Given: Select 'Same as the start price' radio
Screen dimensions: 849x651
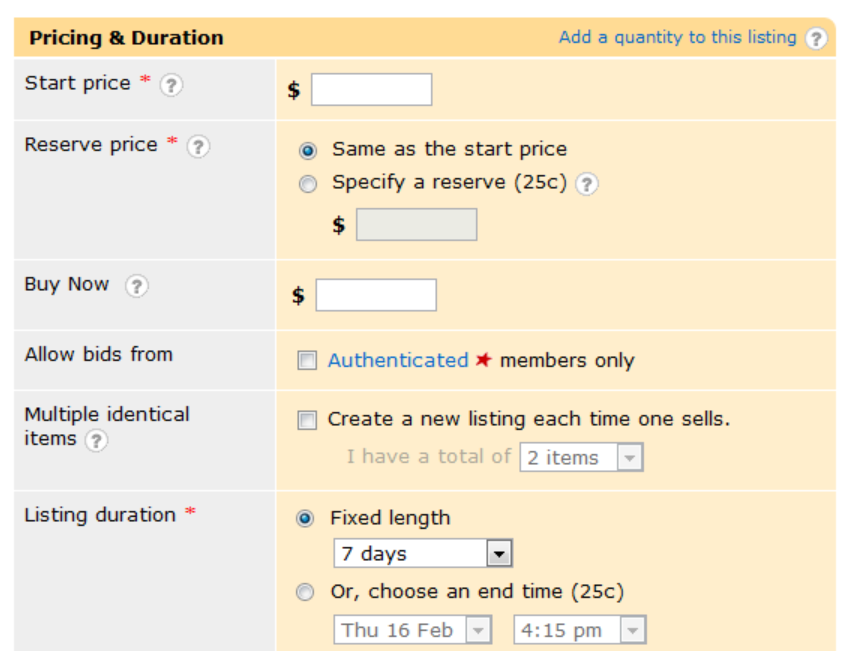Looking at the screenshot, I should [x=308, y=150].
